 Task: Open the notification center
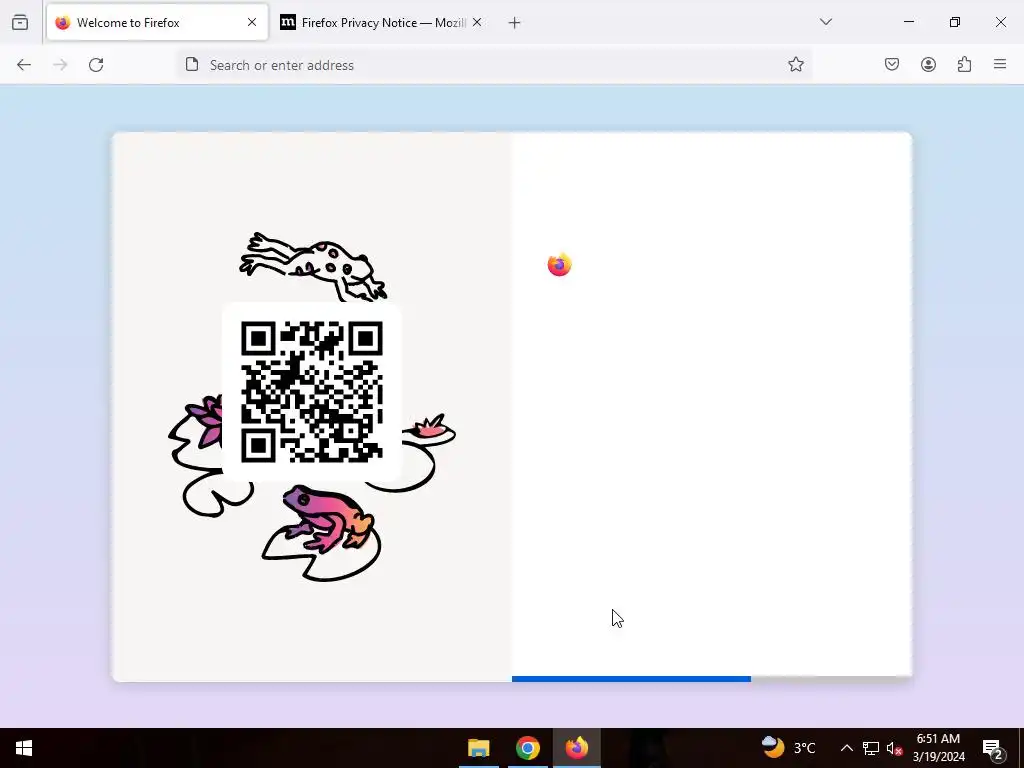pyautogui.click(x=993, y=748)
